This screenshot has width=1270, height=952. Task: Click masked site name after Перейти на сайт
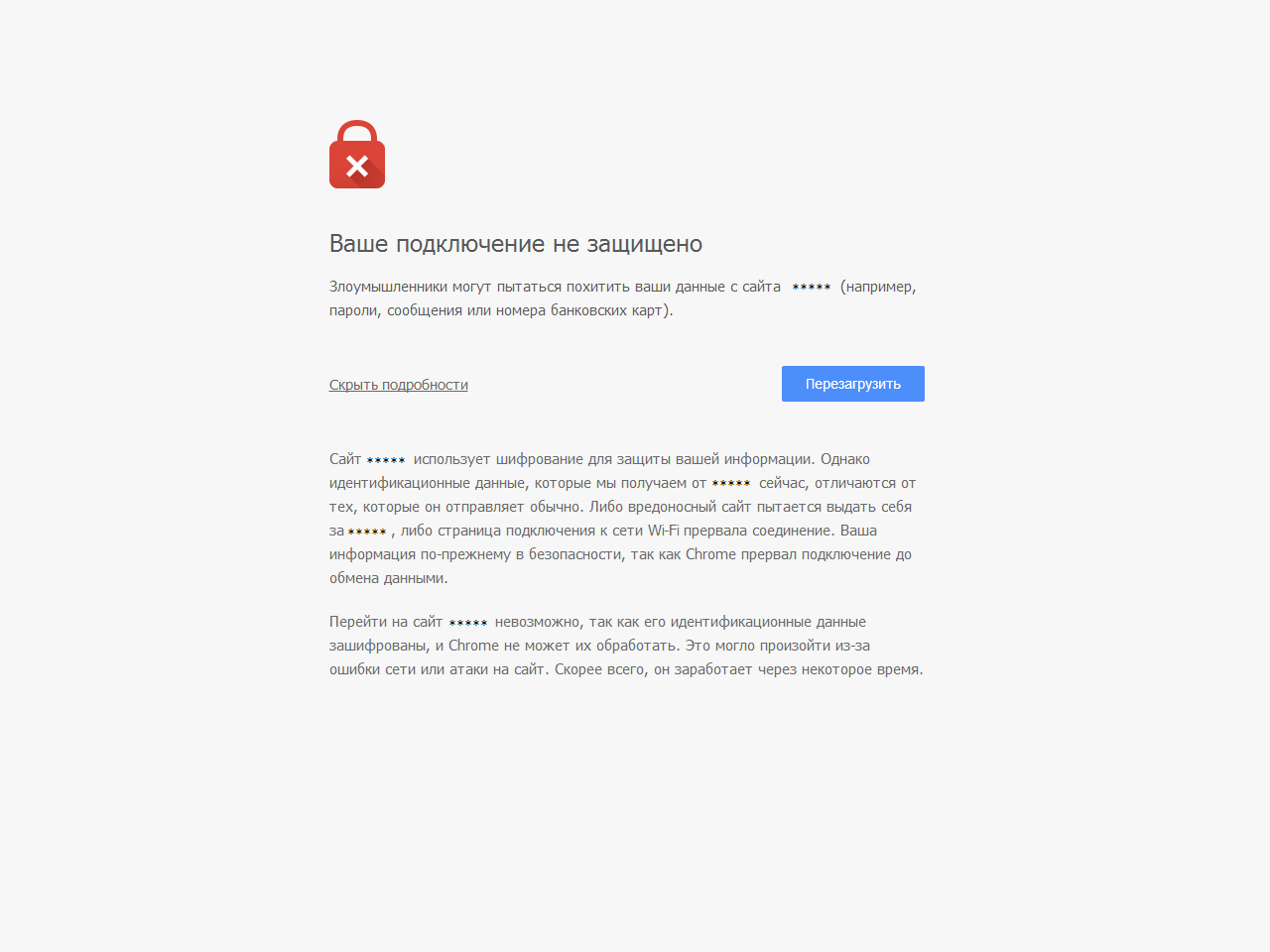[468, 623]
